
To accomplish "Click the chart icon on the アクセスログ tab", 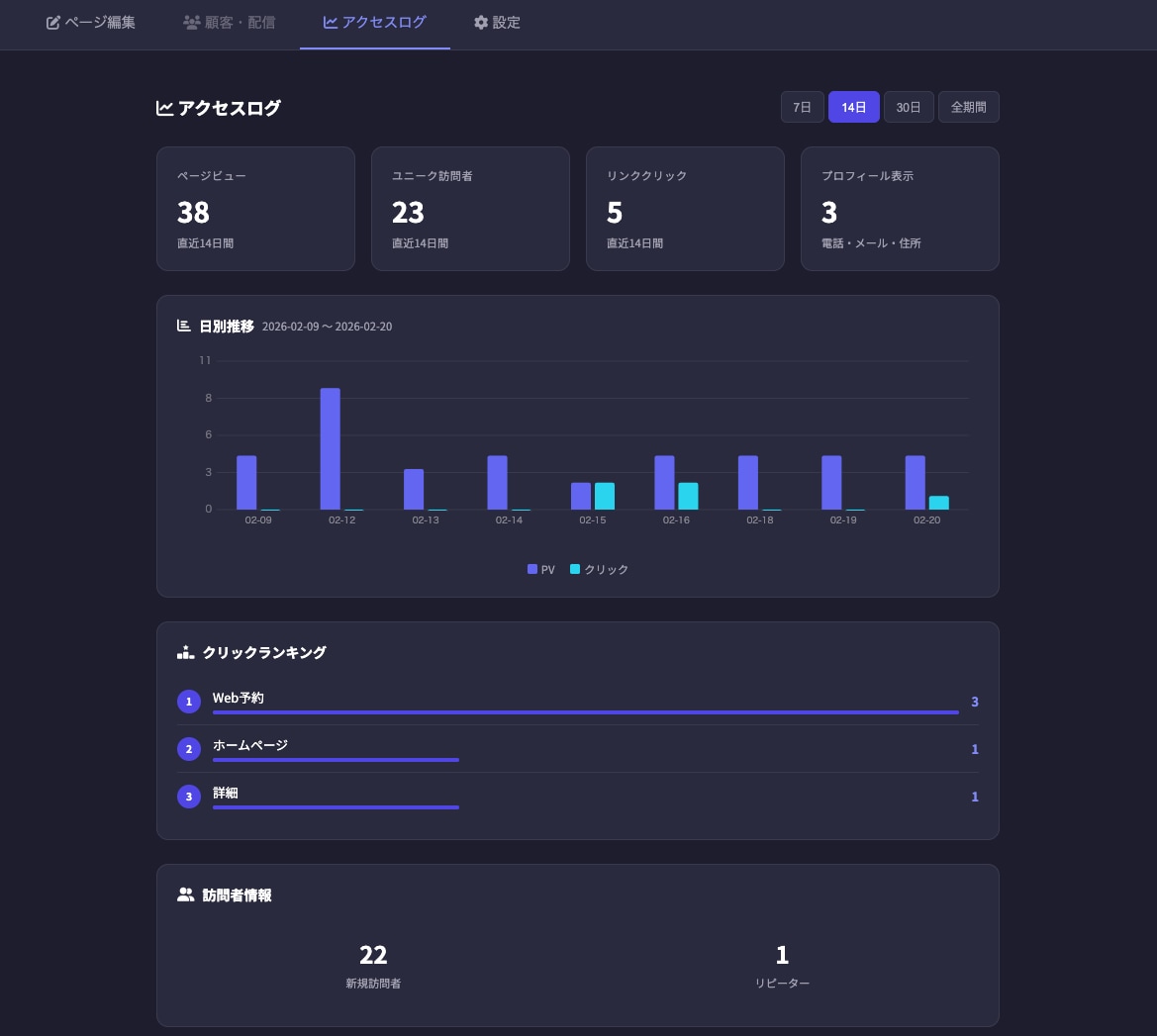I will [331, 23].
